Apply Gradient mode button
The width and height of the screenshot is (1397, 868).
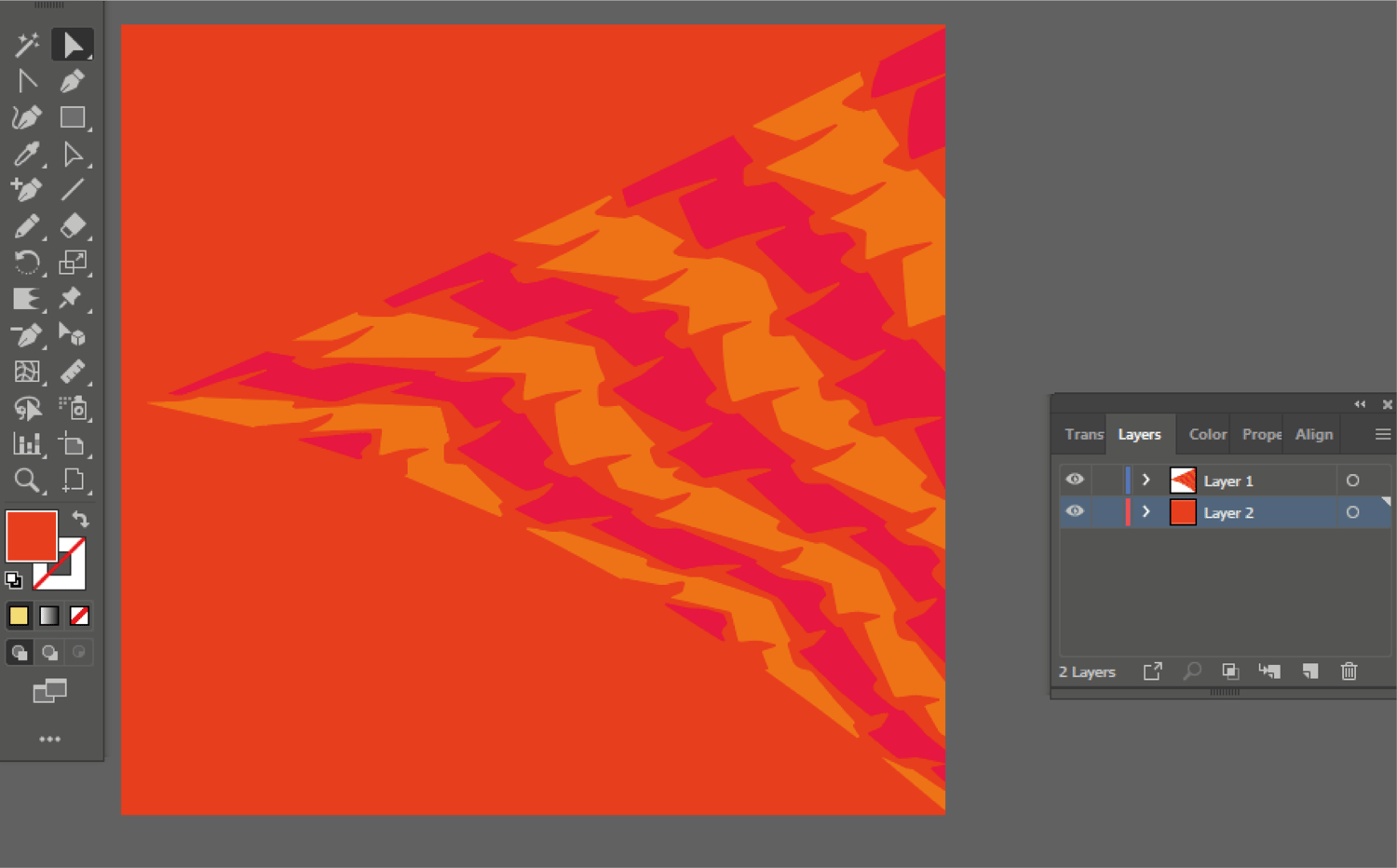pos(49,616)
